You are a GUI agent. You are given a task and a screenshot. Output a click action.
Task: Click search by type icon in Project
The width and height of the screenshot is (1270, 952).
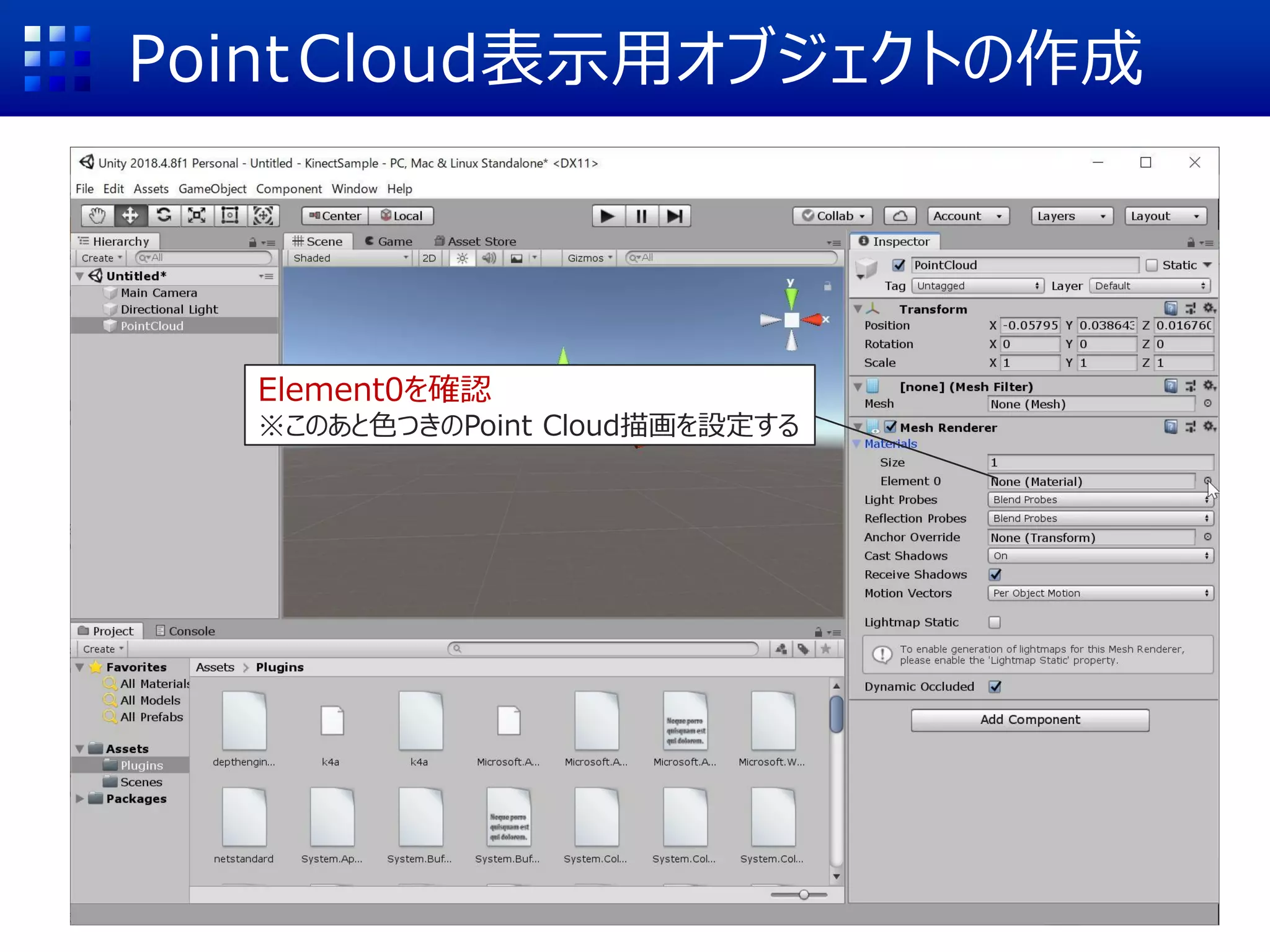click(781, 649)
